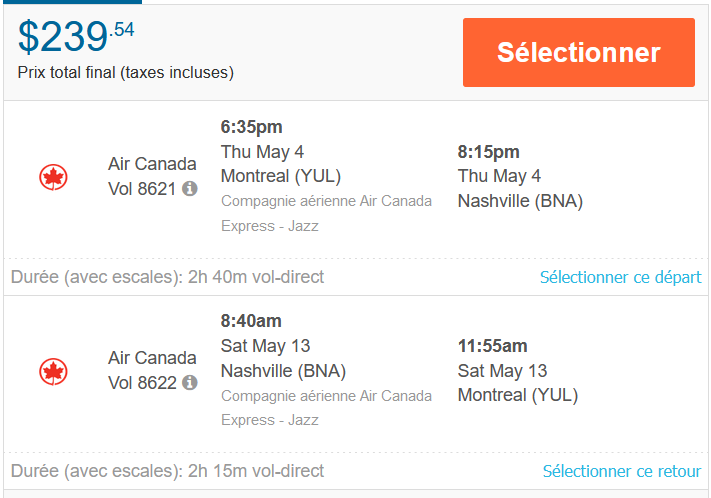Screen dimensions: 711x498
Task: Open info icon next to Vol 8621
Action: click(x=190, y=188)
